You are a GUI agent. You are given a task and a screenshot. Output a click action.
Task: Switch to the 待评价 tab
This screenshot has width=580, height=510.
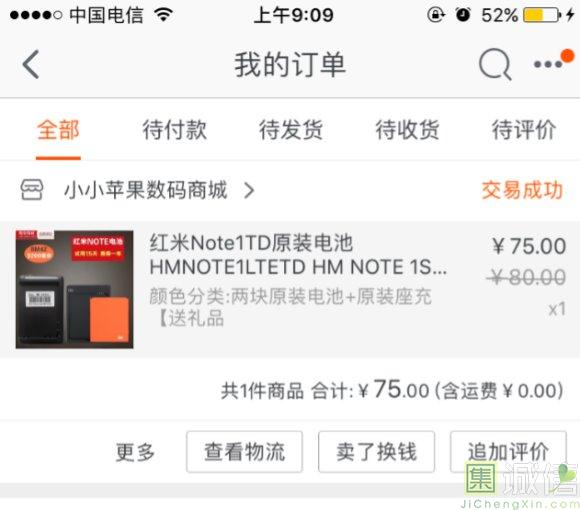[x=523, y=130]
